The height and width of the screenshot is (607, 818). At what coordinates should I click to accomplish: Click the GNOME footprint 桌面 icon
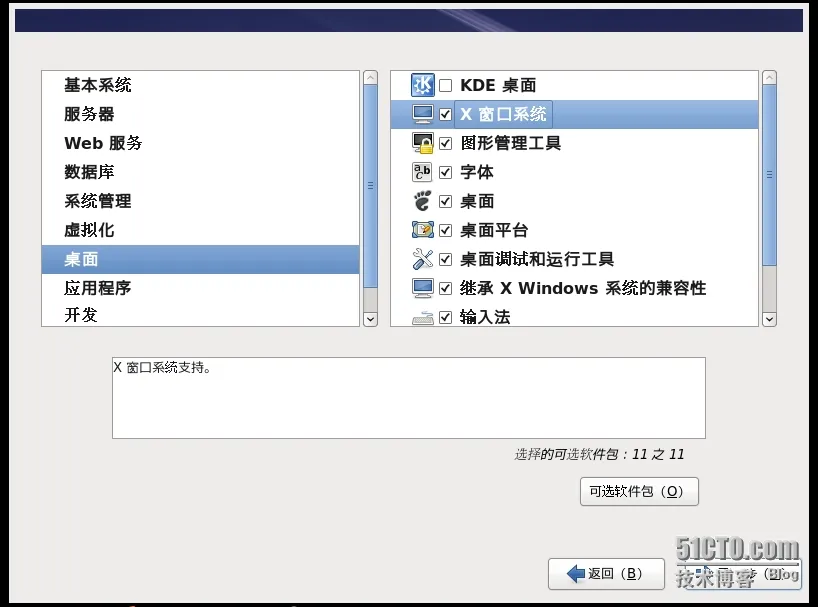(423, 201)
